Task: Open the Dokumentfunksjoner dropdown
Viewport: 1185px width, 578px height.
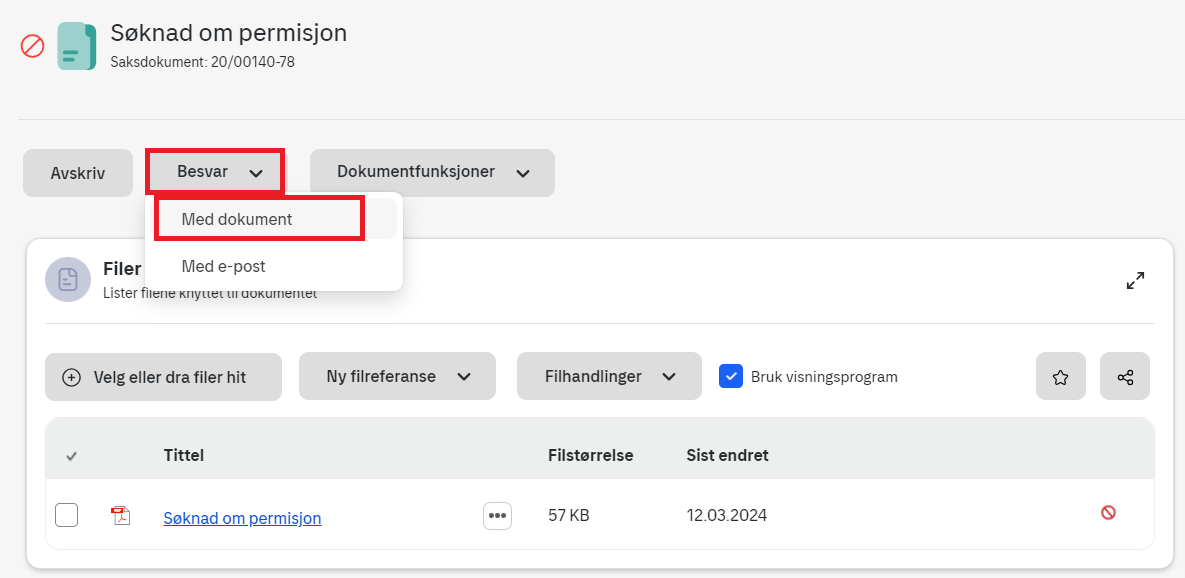Action: point(432,172)
